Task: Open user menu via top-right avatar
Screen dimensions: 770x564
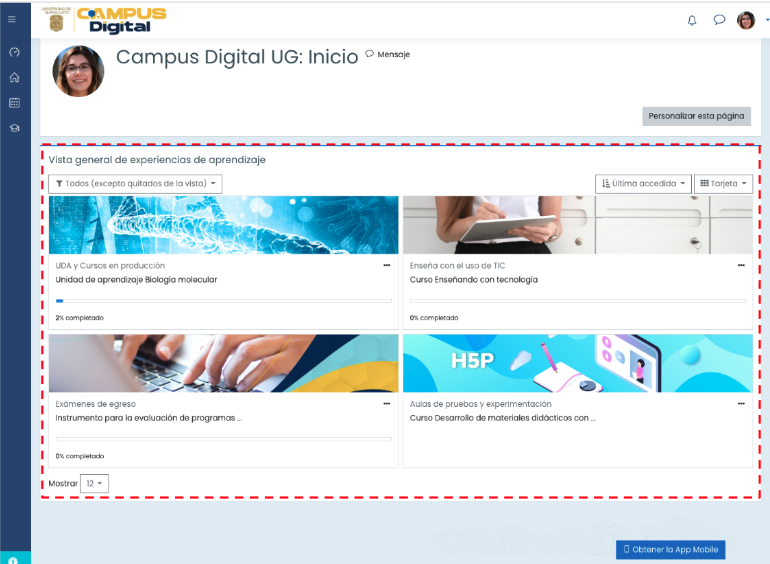Action: (746, 20)
